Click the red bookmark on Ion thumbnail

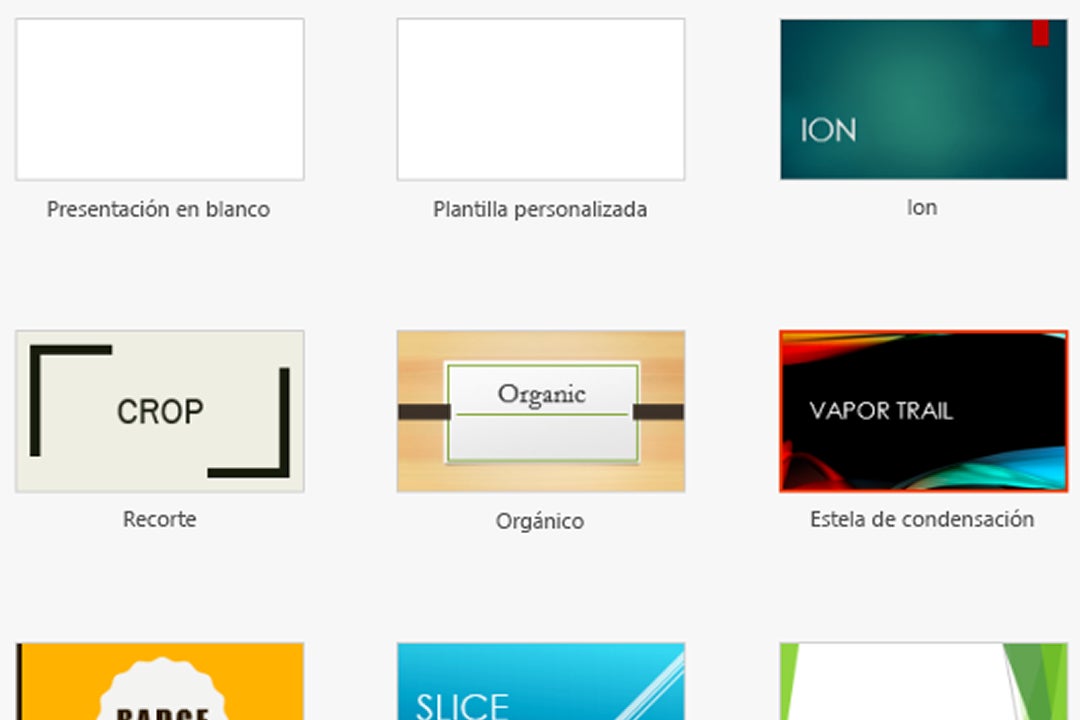point(1040,32)
